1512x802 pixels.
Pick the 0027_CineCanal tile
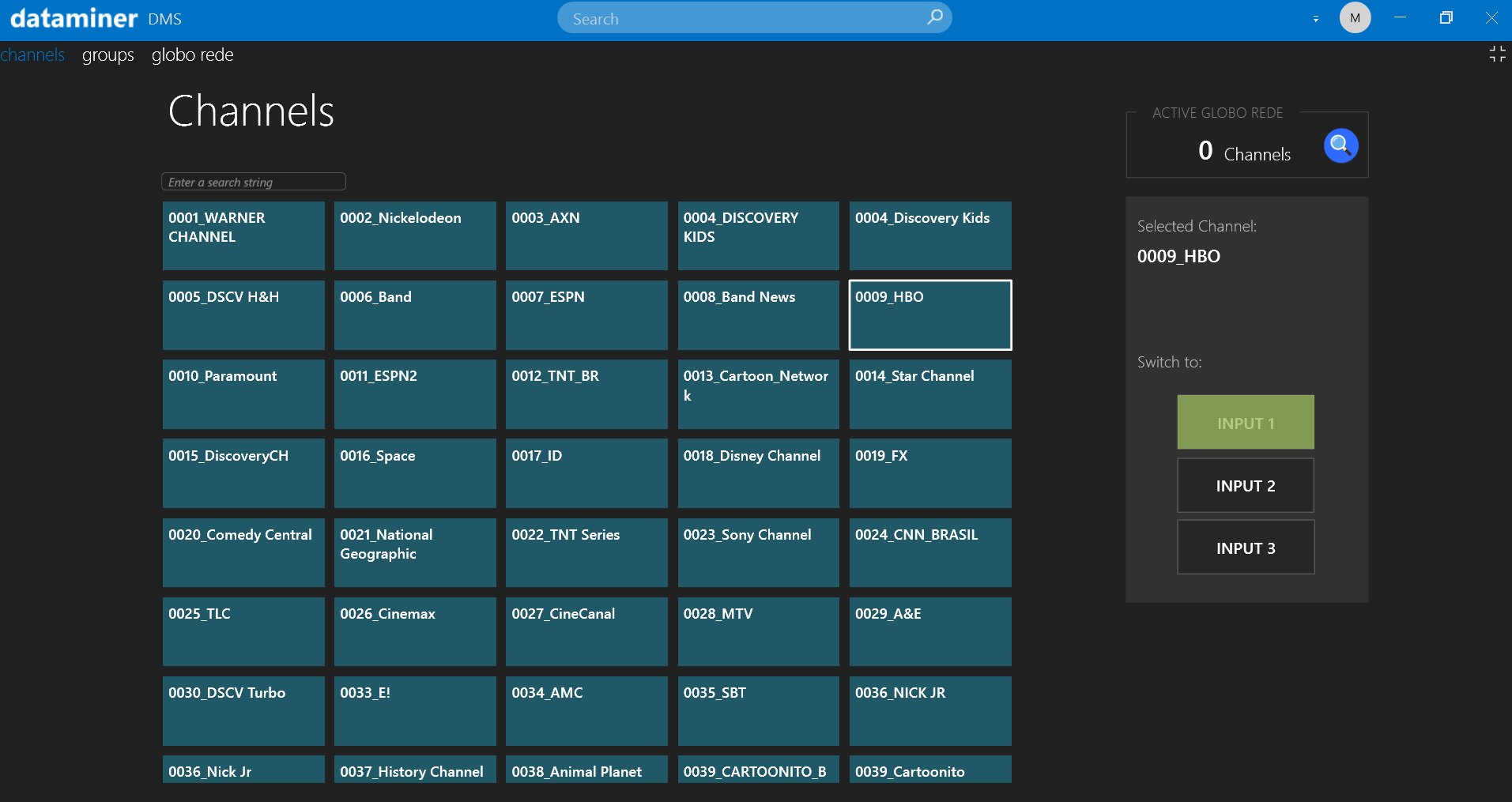pyautogui.click(x=586, y=631)
